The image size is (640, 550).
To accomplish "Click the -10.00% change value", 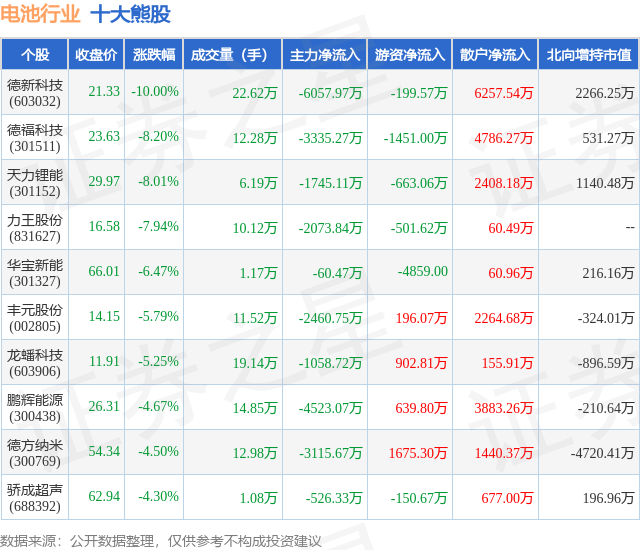I will (155, 91).
